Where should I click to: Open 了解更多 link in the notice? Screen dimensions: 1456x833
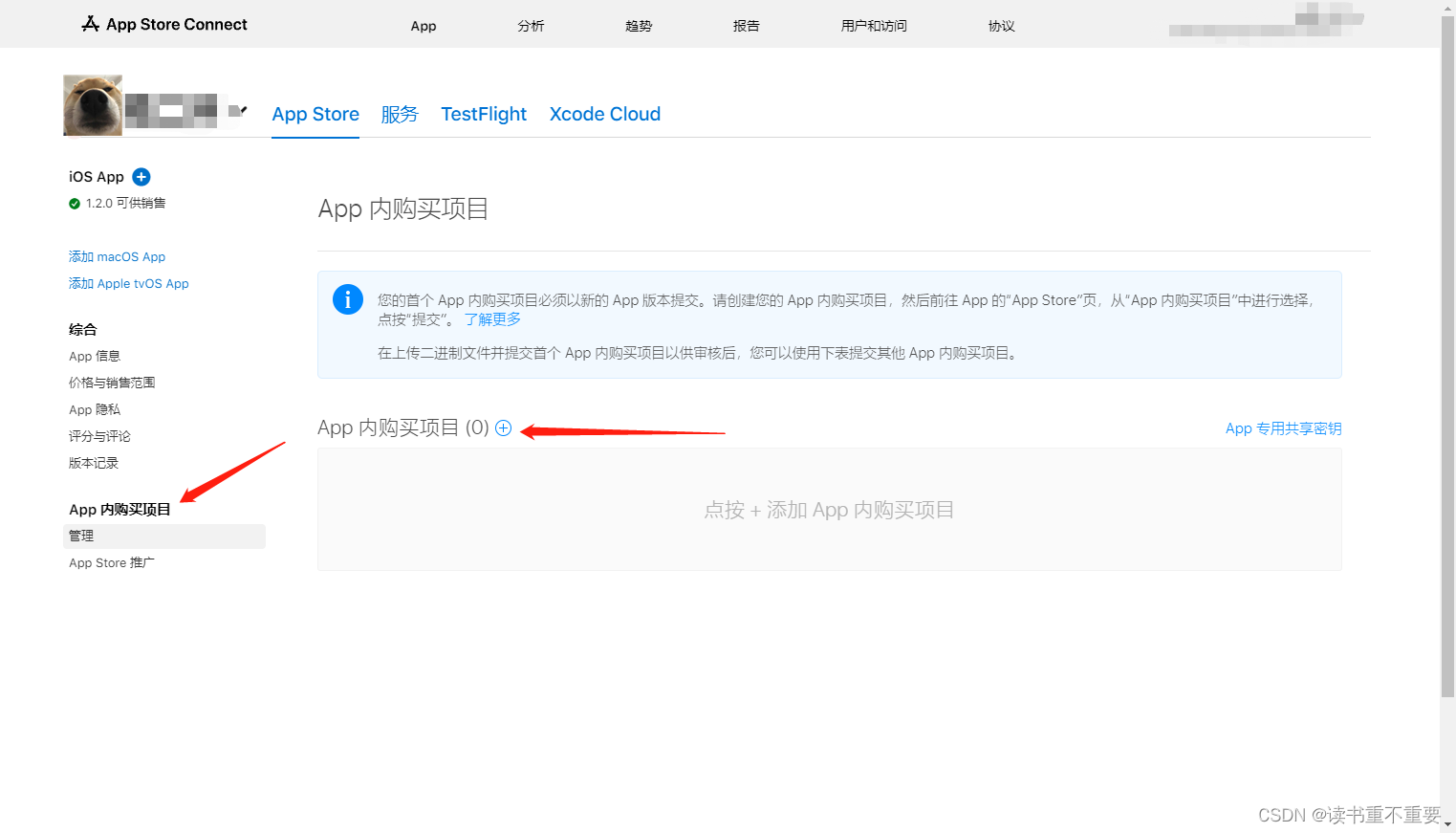point(492,319)
